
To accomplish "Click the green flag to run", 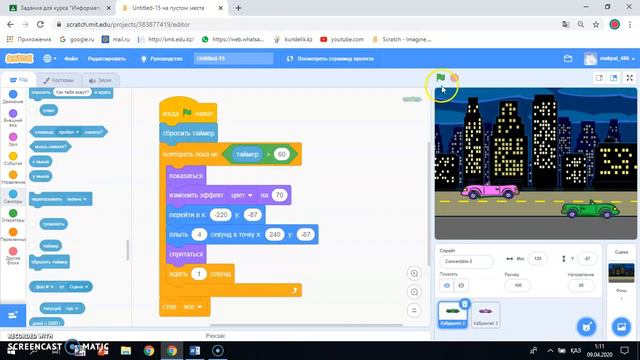I will pyautogui.click(x=440, y=77).
